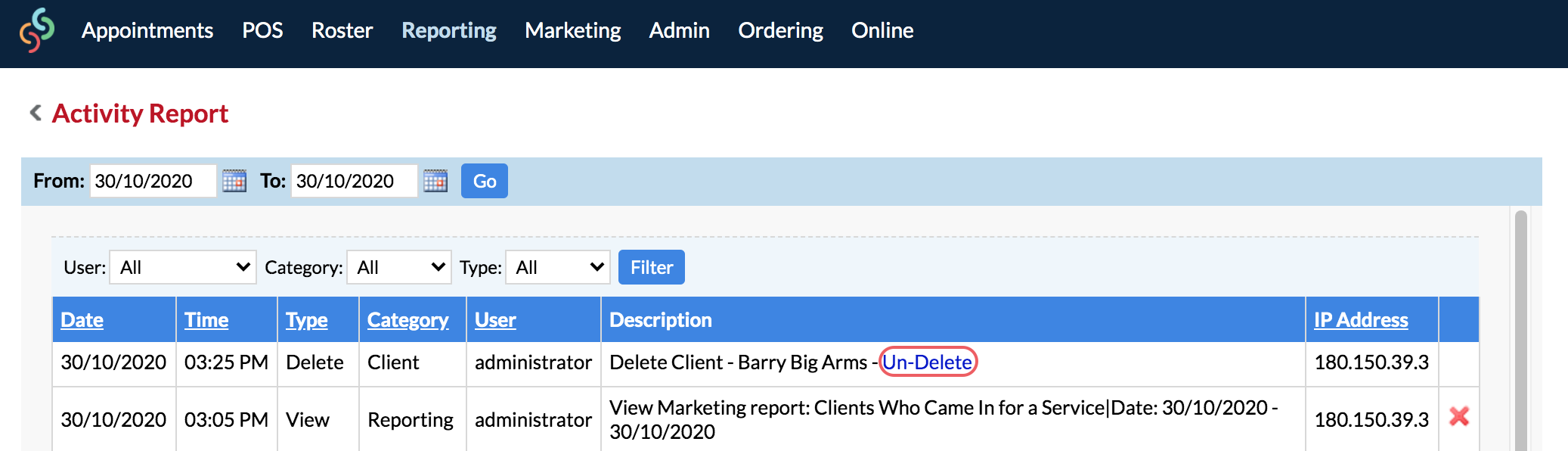
Task: Open the From date calendar picker
Action: (234, 181)
